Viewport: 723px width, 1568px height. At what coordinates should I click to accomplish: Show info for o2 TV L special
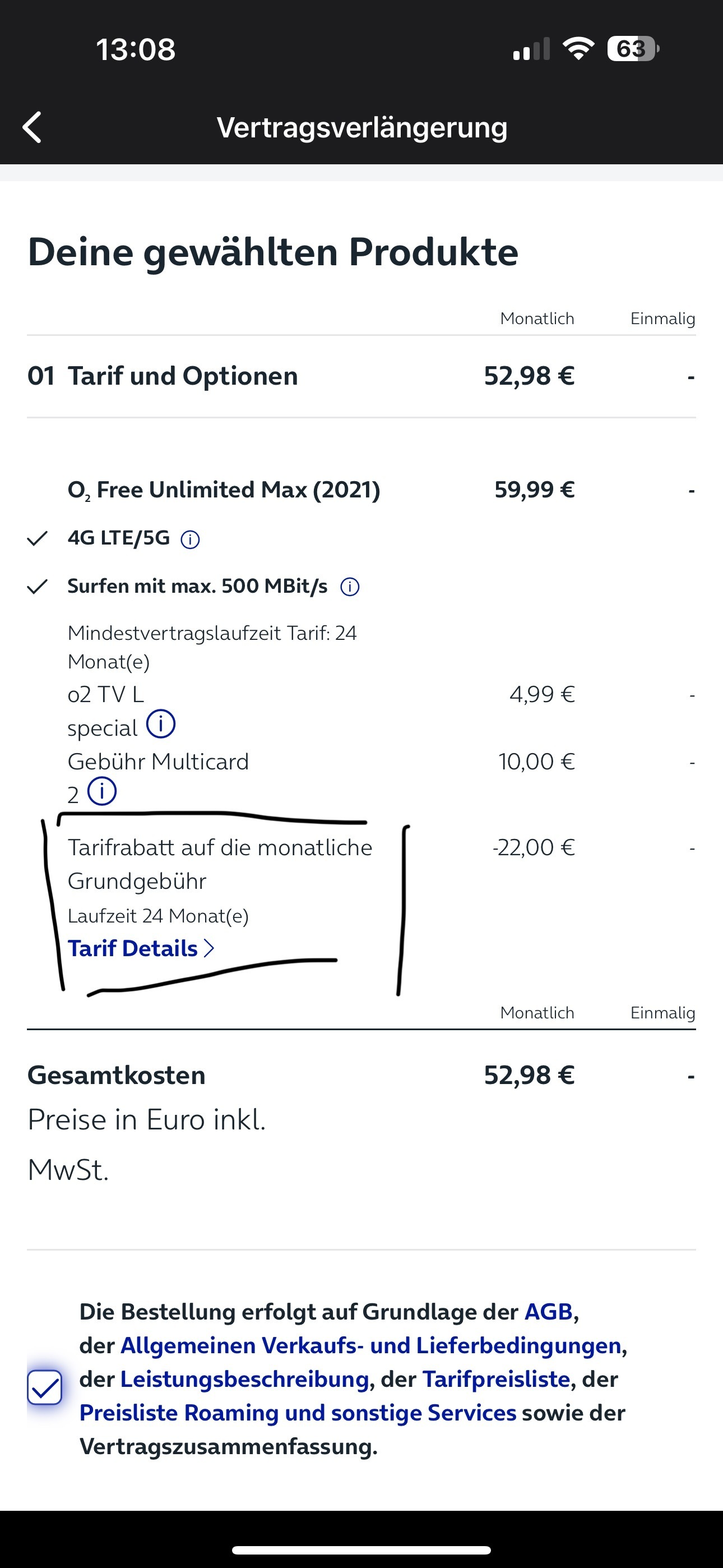click(161, 725)
